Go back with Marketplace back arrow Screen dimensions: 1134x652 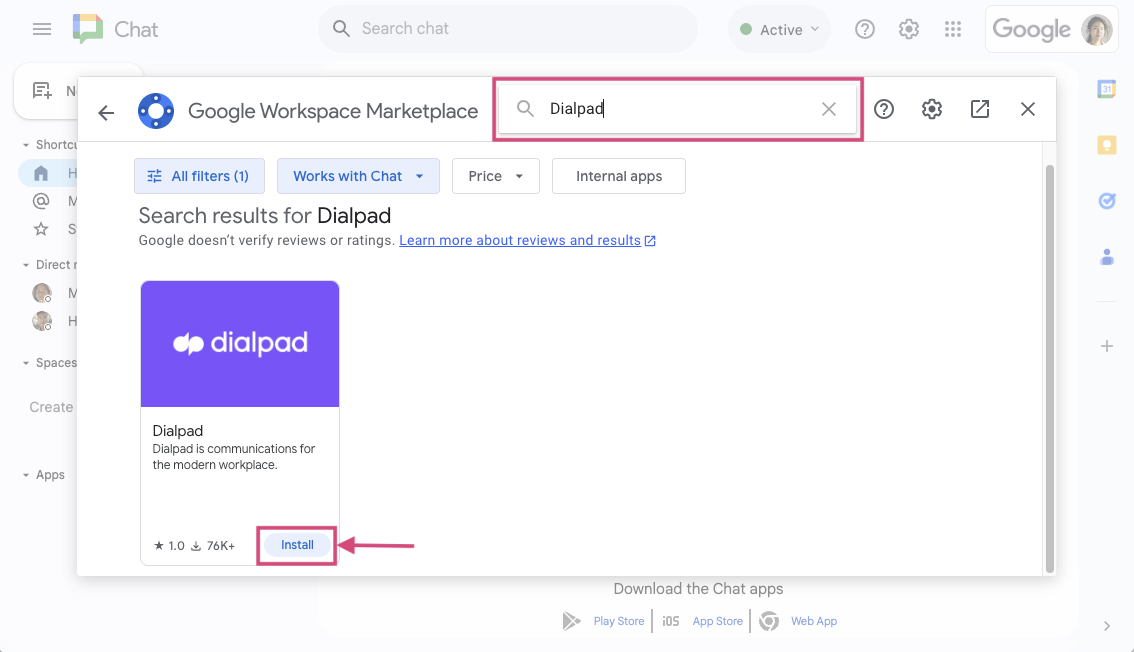tap(106, 112)
